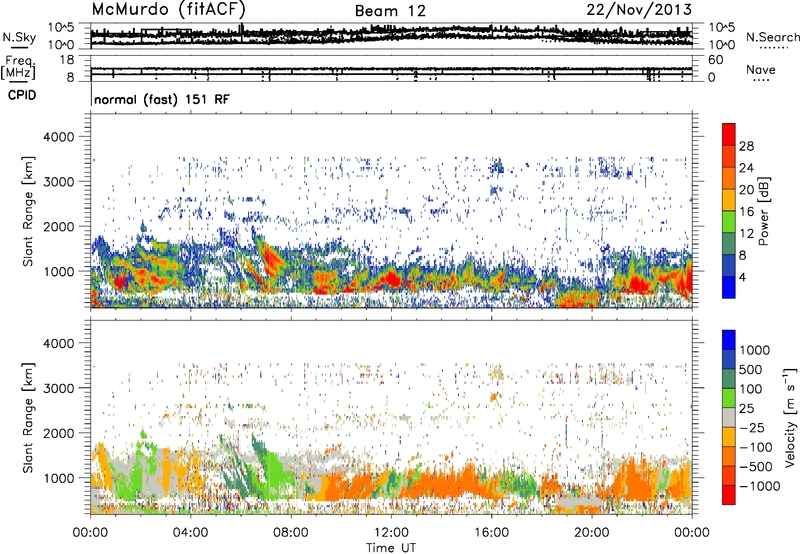The height and width of the screenshot is (554, 800).
Task: Click the '16:00' time axis label
Action: (x=491, y=533)
